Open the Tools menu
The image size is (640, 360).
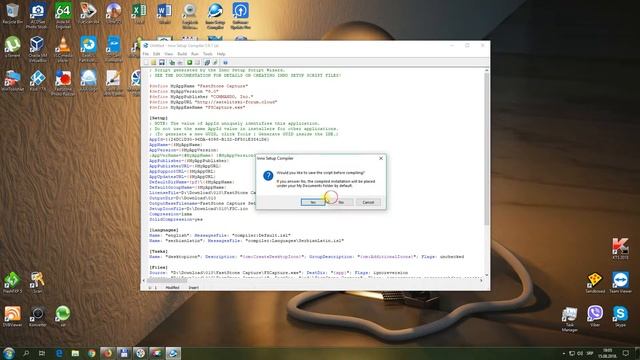click(x=208, y=54)
